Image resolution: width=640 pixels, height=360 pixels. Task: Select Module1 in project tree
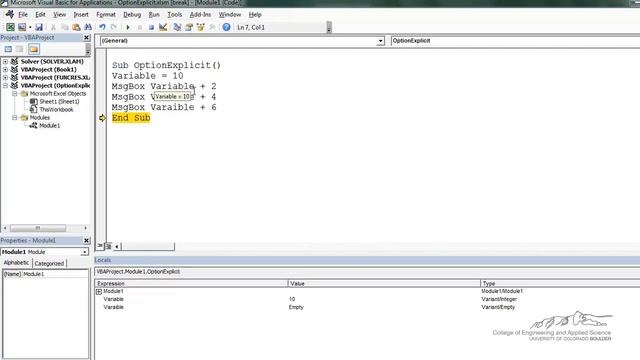tap(49, 126)
